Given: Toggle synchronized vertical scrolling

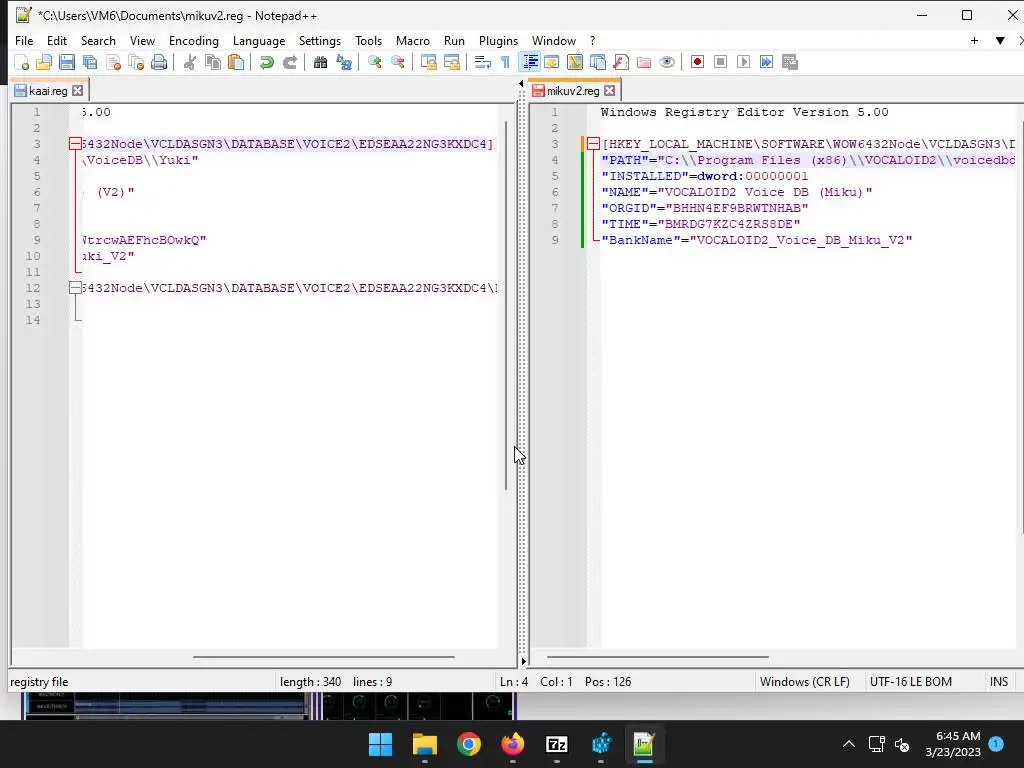Looking at the screenshot, I should coord(428,62).
